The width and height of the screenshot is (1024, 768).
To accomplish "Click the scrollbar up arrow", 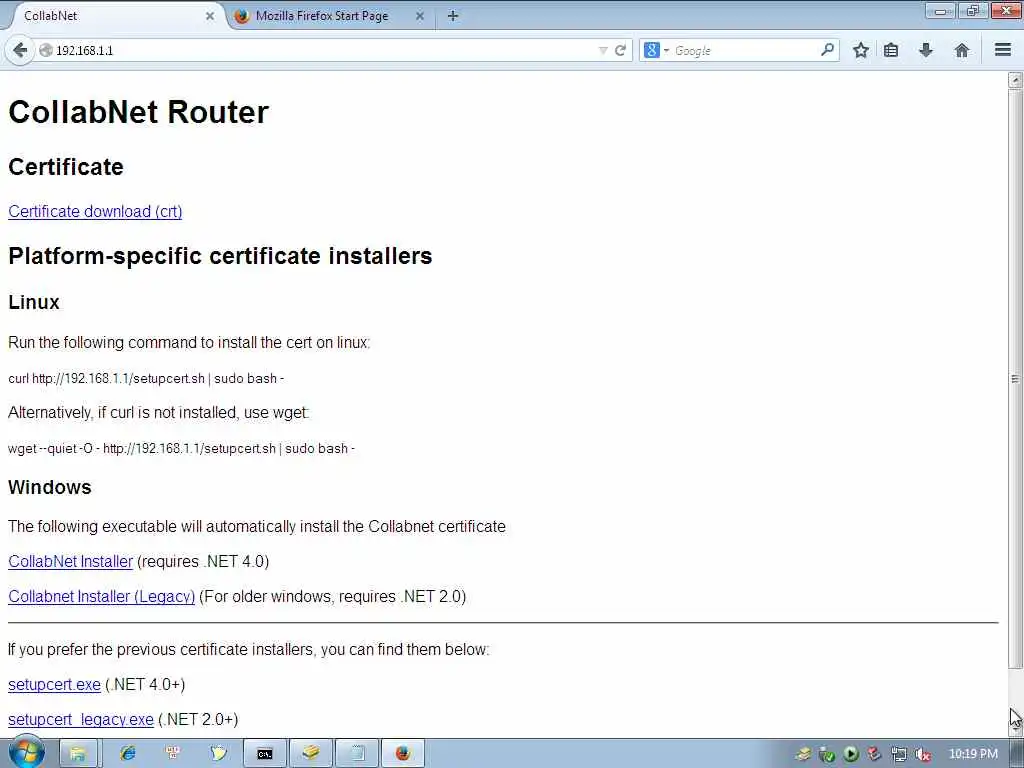I will tap(1015, 80).
